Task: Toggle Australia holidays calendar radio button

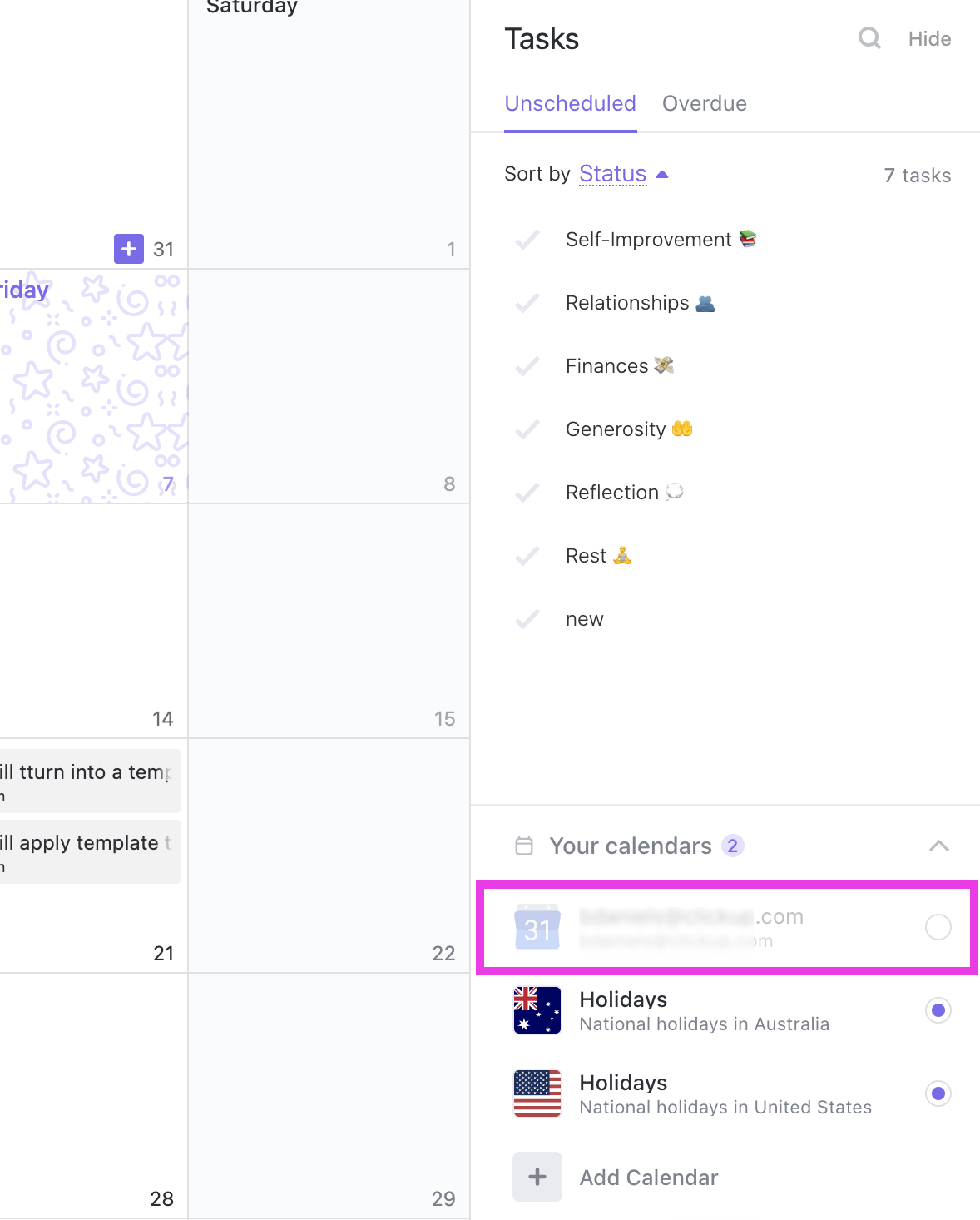Action: tap(938, 1010)
